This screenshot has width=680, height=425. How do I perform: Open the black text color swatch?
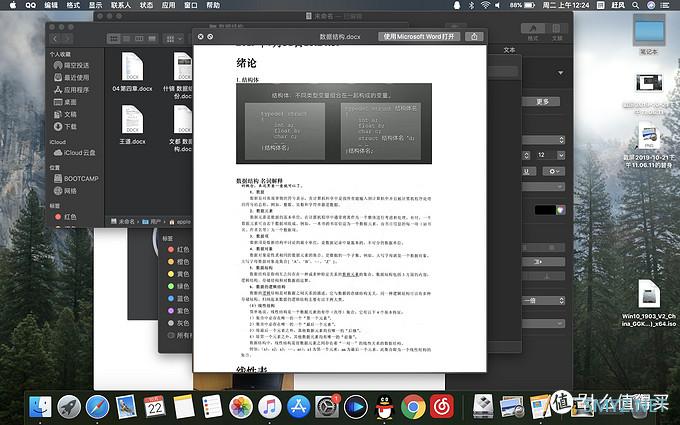click(545, 210)
